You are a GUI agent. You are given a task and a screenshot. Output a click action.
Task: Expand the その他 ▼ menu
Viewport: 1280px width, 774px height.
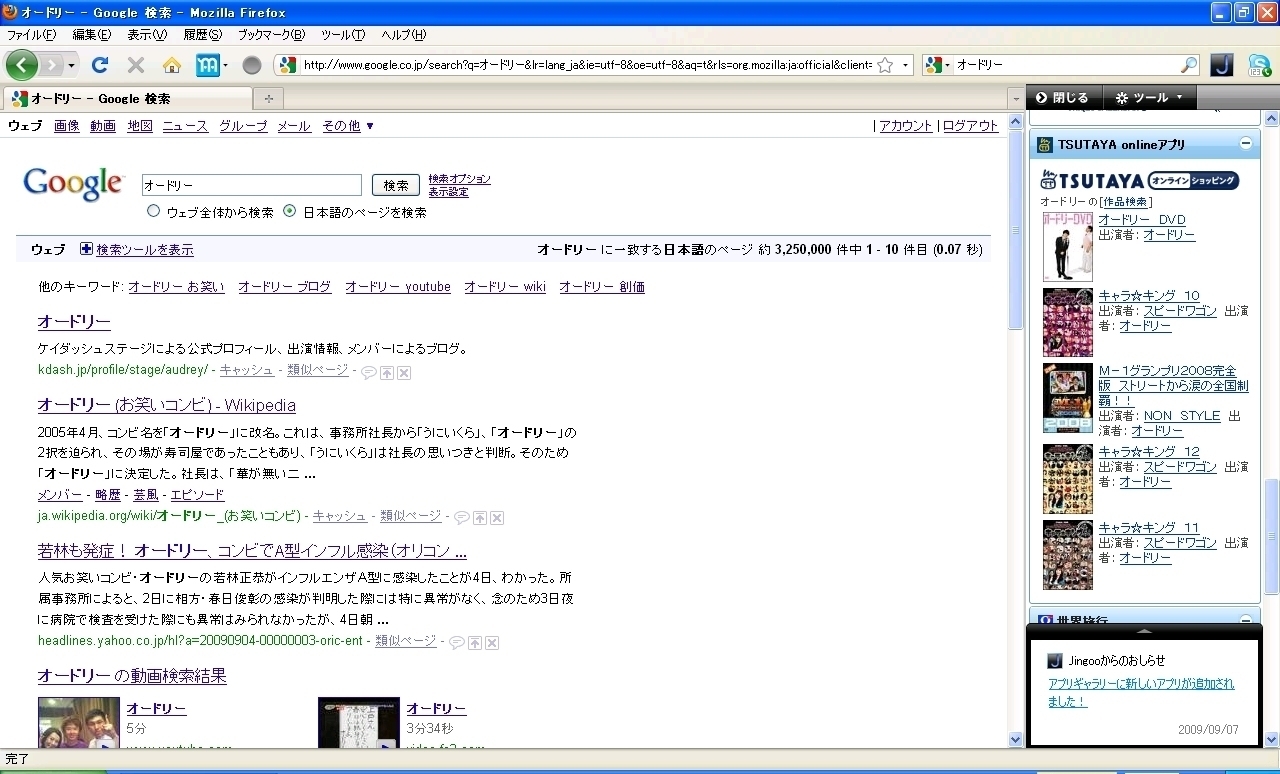pyautogui.click(x=348, y=126)
